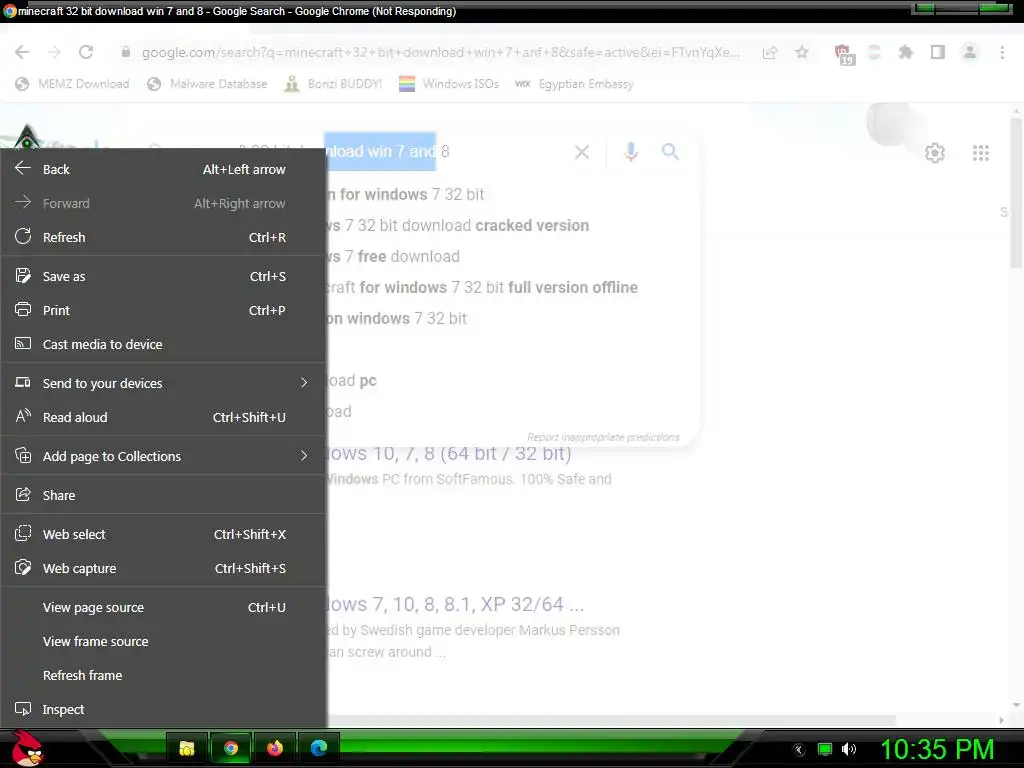Viewport: 1024px width, 768px height.
Task: Expand Send to your devices submenu
Action: tap(163, 383)
